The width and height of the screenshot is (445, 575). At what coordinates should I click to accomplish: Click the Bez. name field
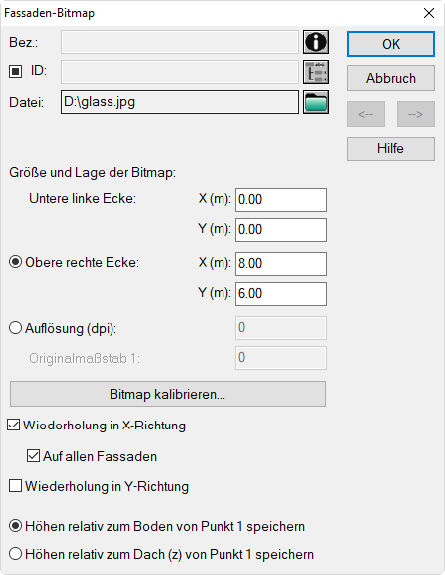click(180, 42)
